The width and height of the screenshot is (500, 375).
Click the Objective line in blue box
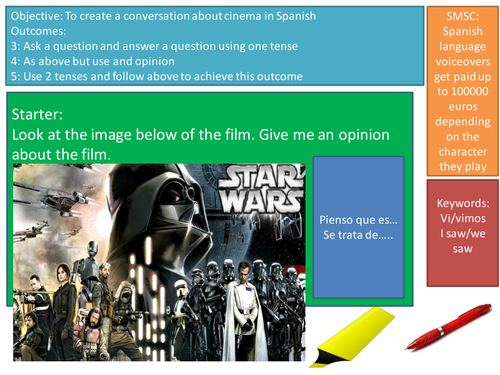pos(163,16)
